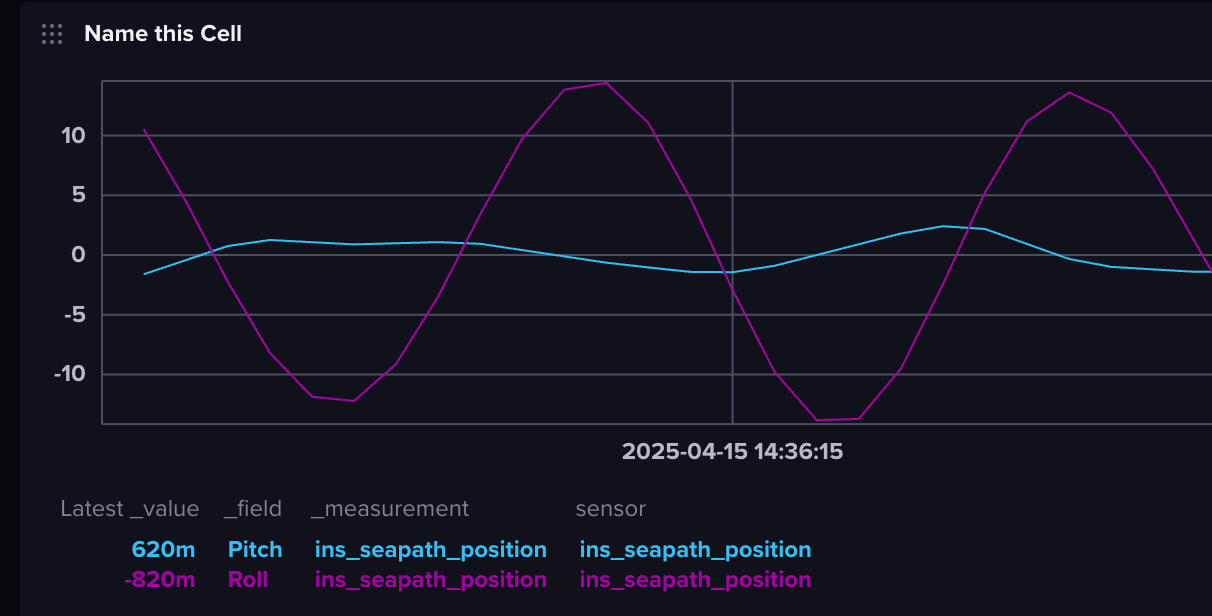Click the y-axis label 0
1212x616 pixels.
[77, 255]
